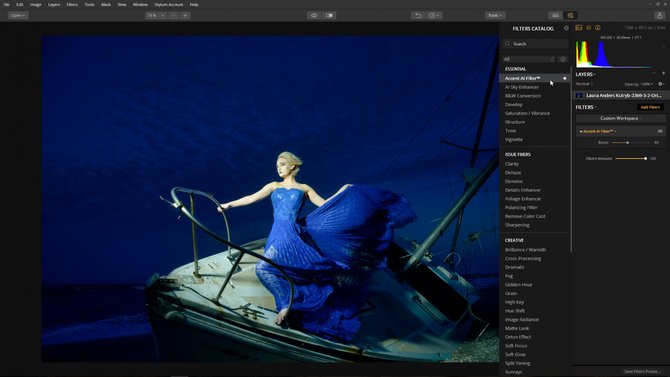
Task: Click the zoom in plus button
Action: point(185,15)
